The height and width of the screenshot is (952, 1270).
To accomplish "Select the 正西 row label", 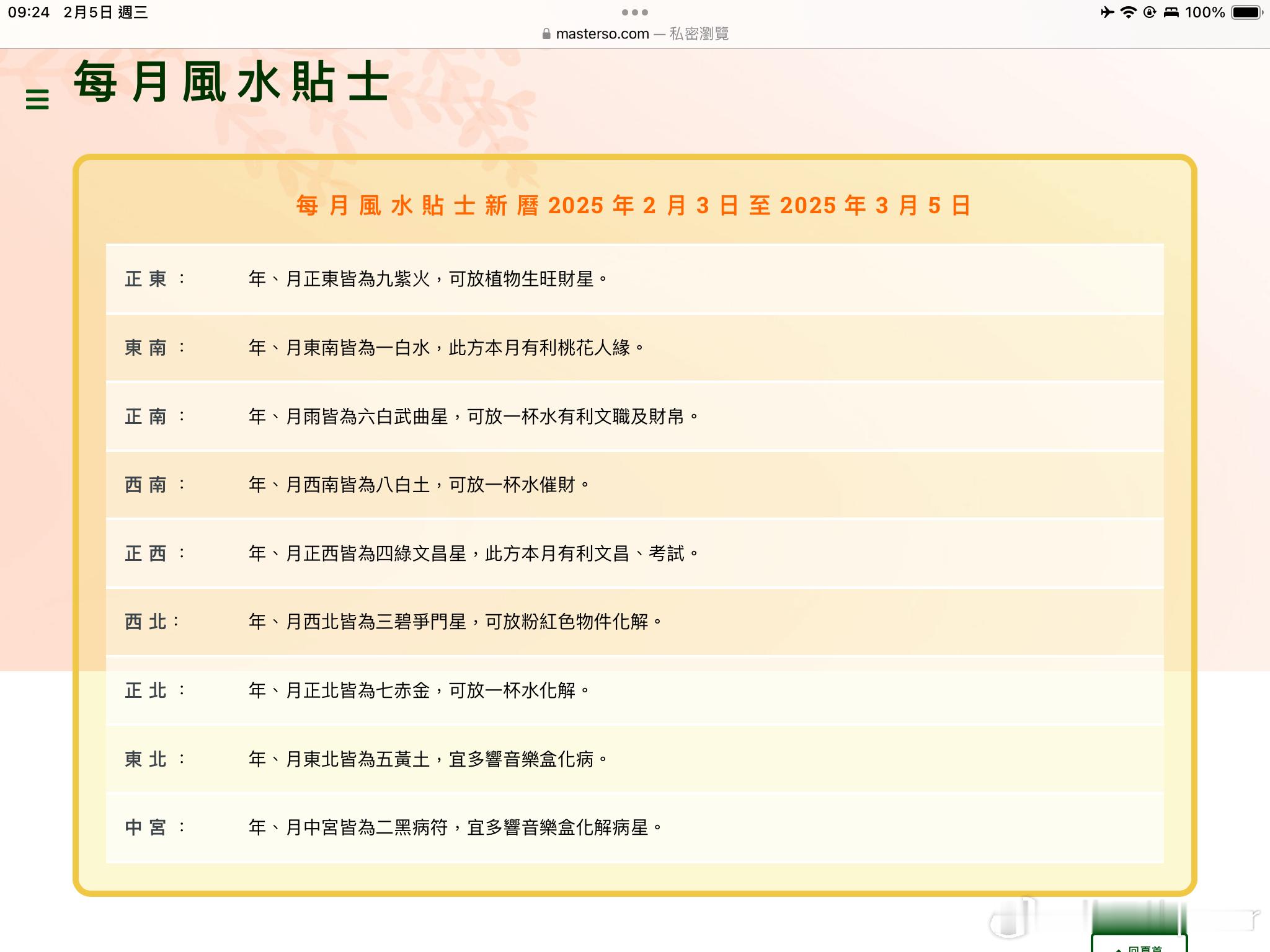I will [155, 553].
